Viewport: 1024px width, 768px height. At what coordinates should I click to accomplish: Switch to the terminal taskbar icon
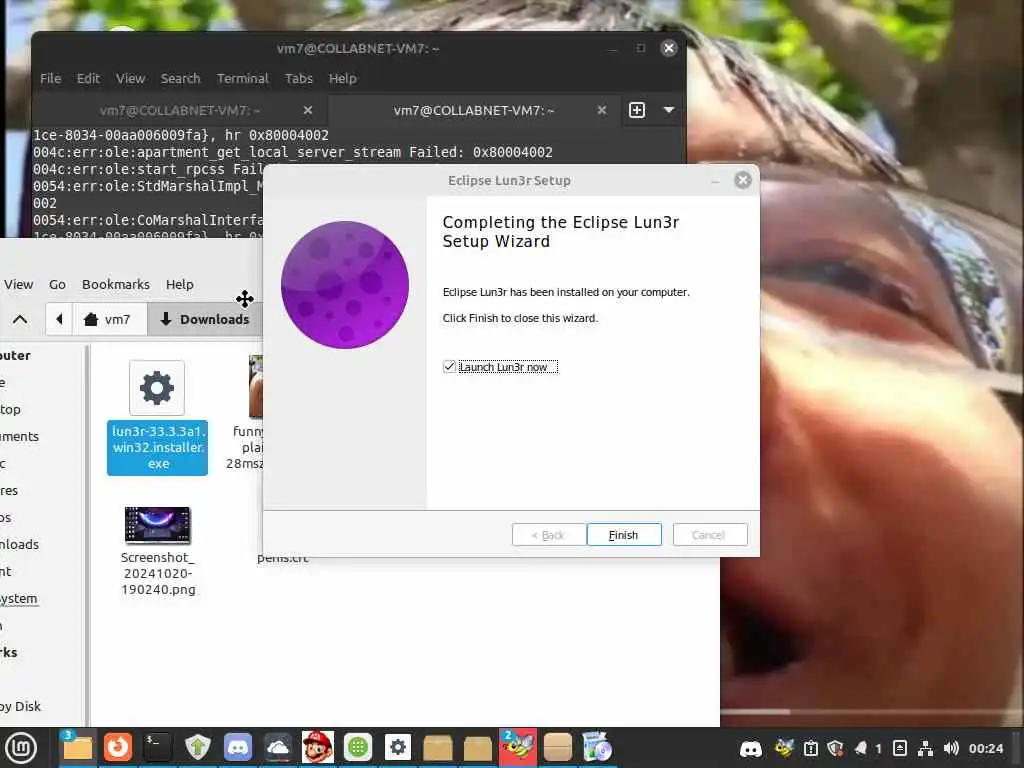157,748
